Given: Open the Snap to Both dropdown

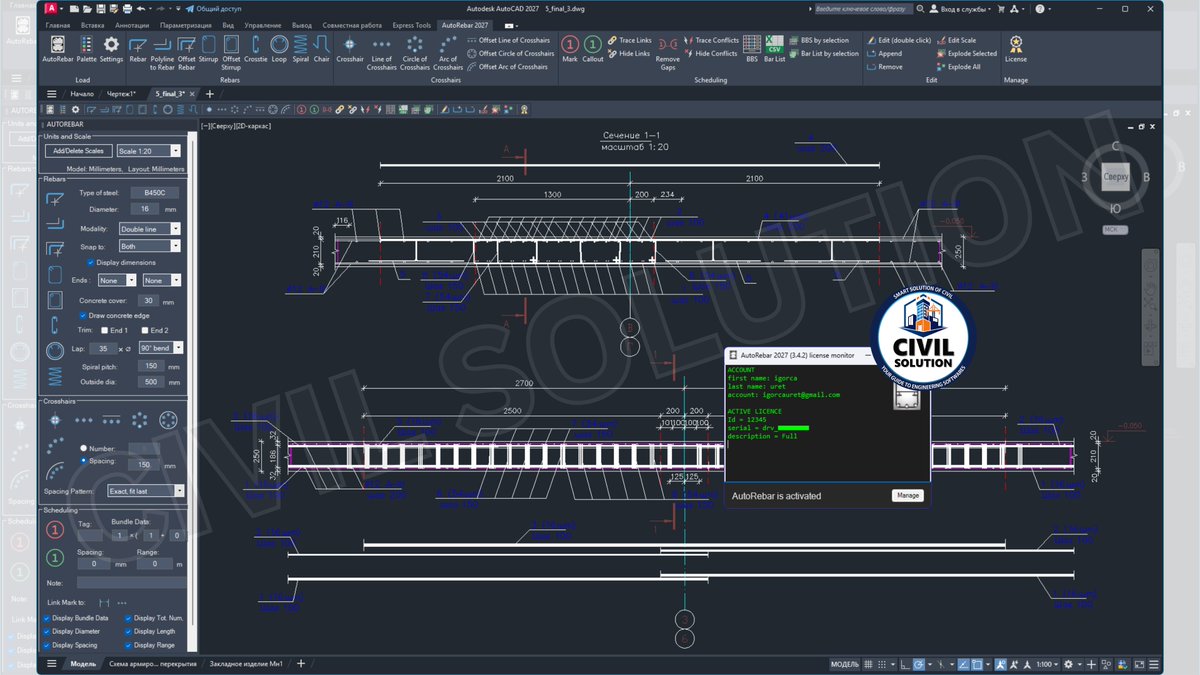Looking at the screenshot, I should [149, 245].
